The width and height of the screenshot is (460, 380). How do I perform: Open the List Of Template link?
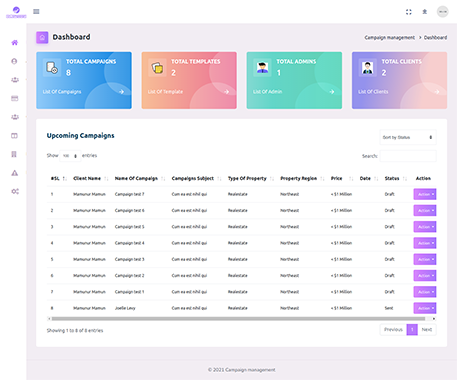pyautogui.click(x=166, y=92)
